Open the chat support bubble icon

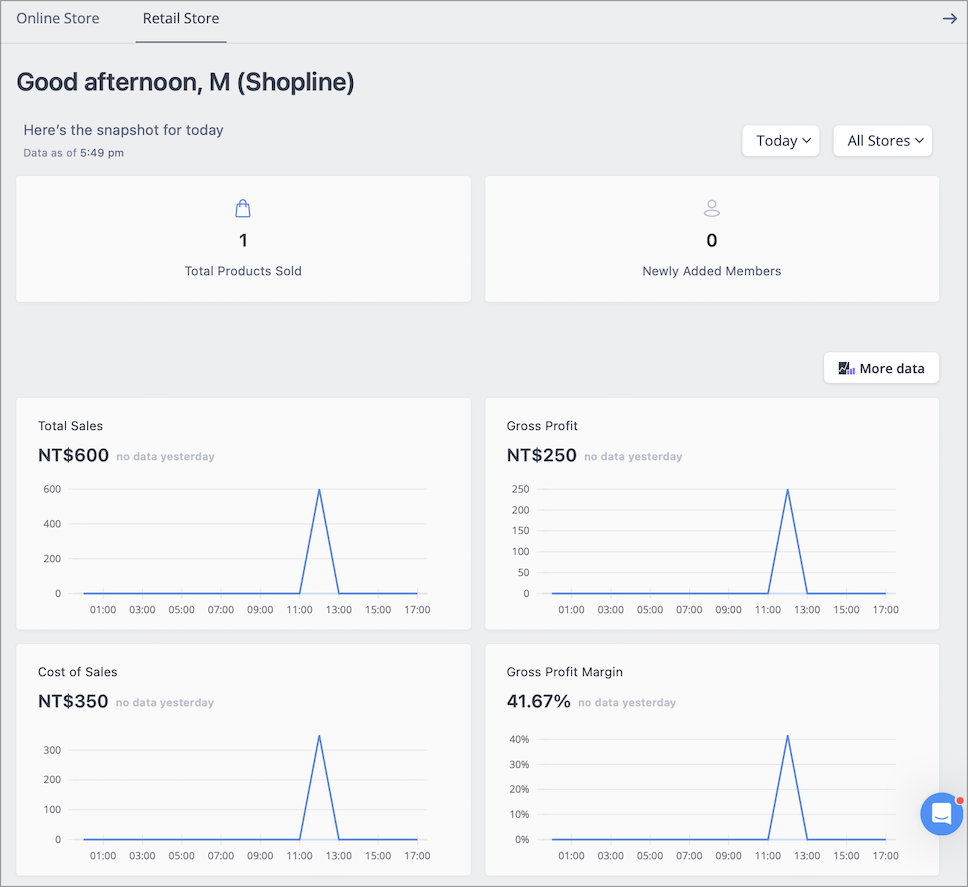(941, 814)
